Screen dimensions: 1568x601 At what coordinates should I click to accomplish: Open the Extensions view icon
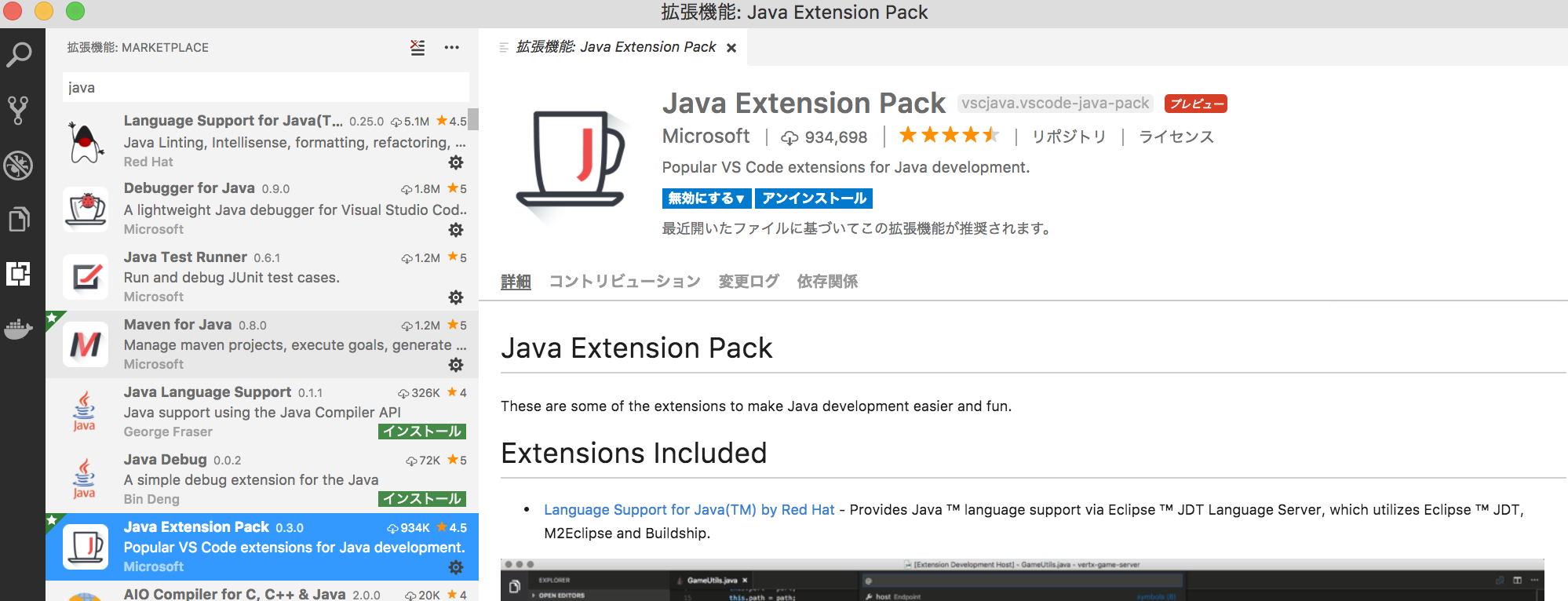[19, 273]
